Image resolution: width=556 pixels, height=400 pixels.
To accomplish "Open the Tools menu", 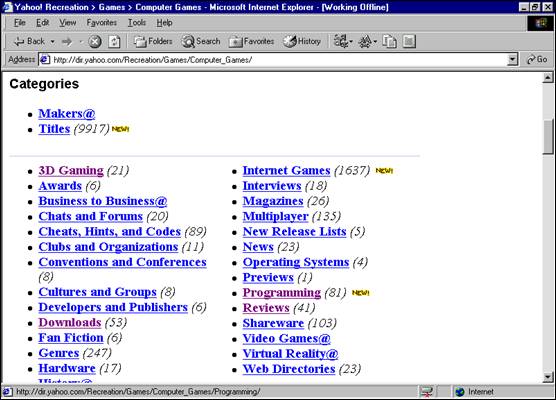I will pos(137,23).
